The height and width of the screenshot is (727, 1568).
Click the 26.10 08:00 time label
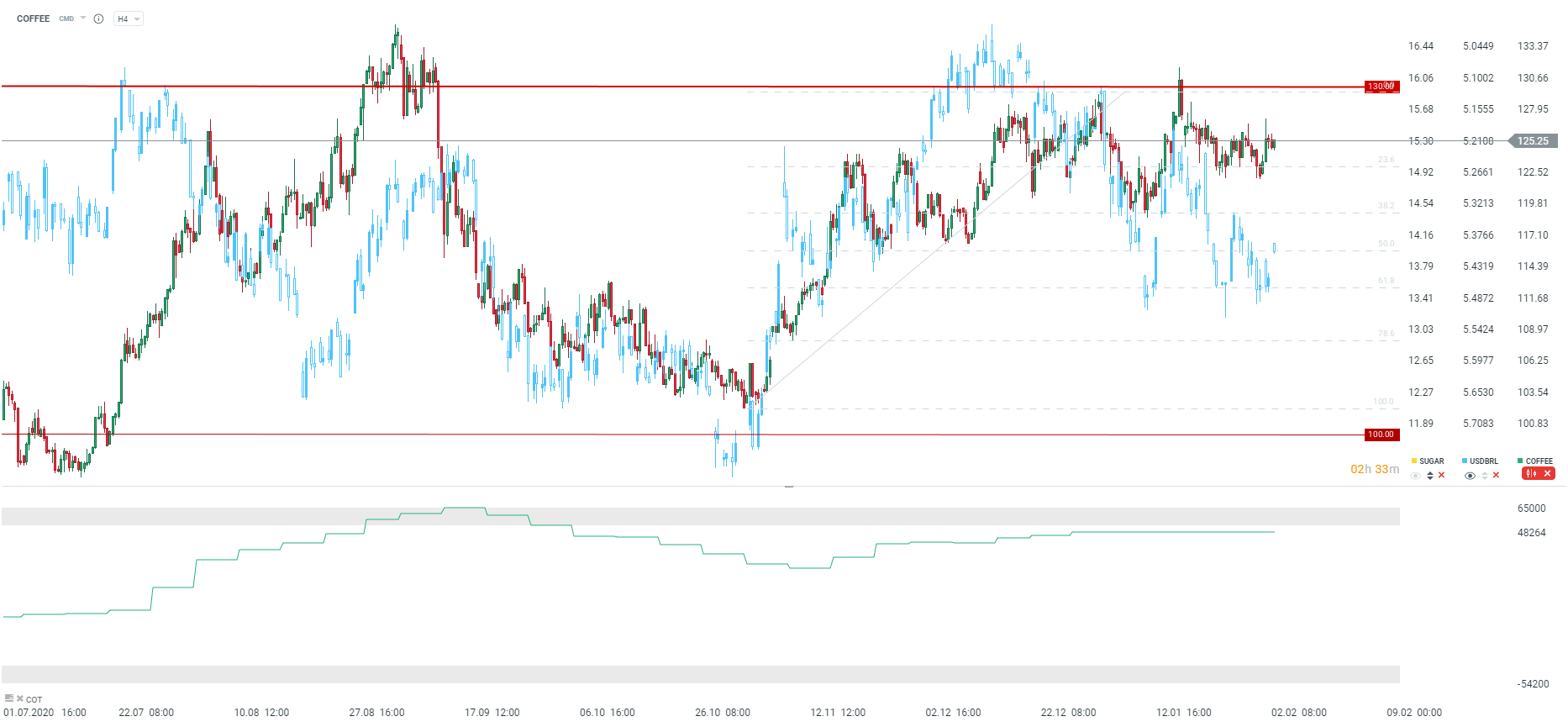click(x=723, y=713)
